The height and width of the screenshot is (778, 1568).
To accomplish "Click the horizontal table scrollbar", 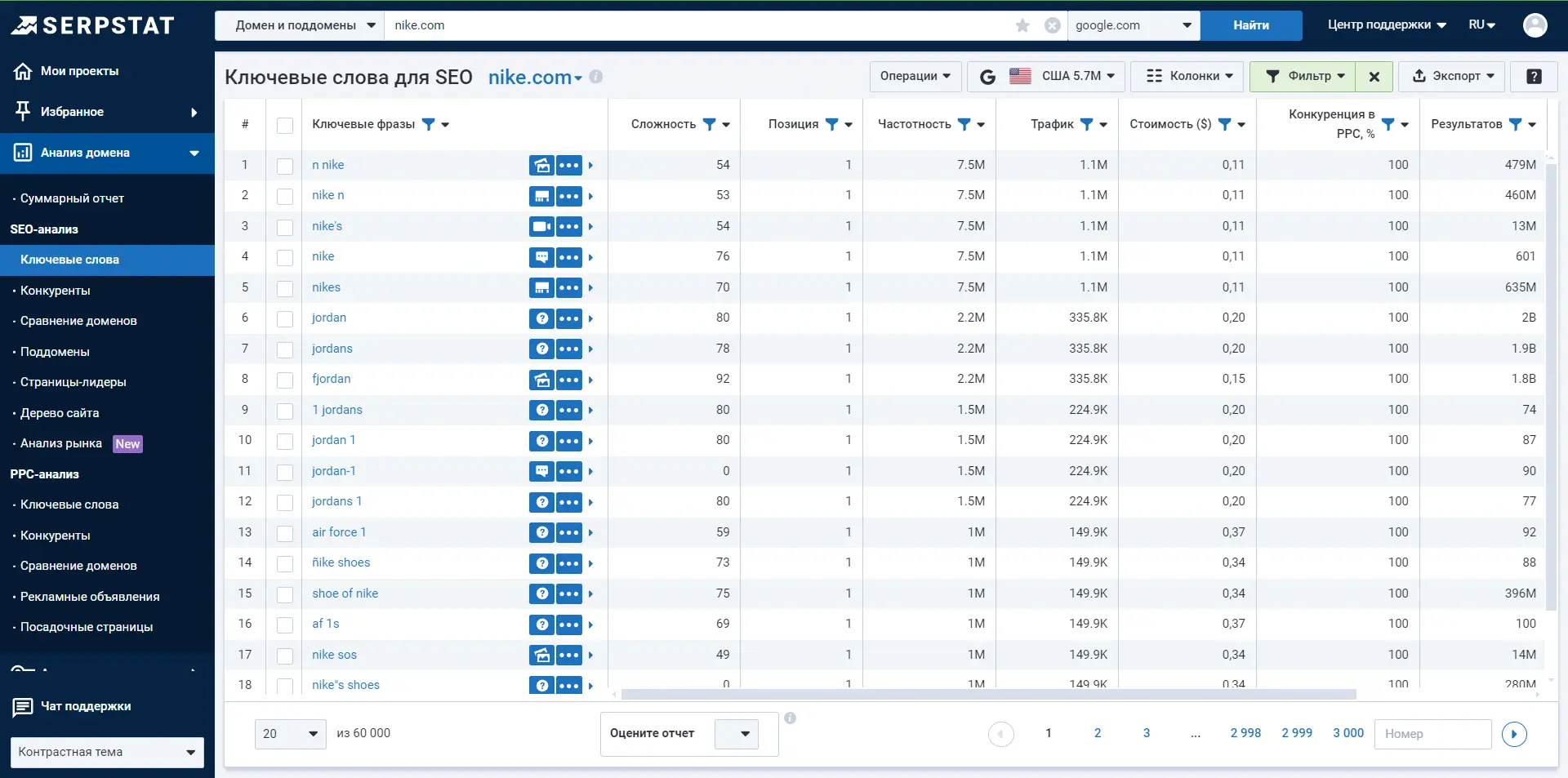I will tap(988, 695).
